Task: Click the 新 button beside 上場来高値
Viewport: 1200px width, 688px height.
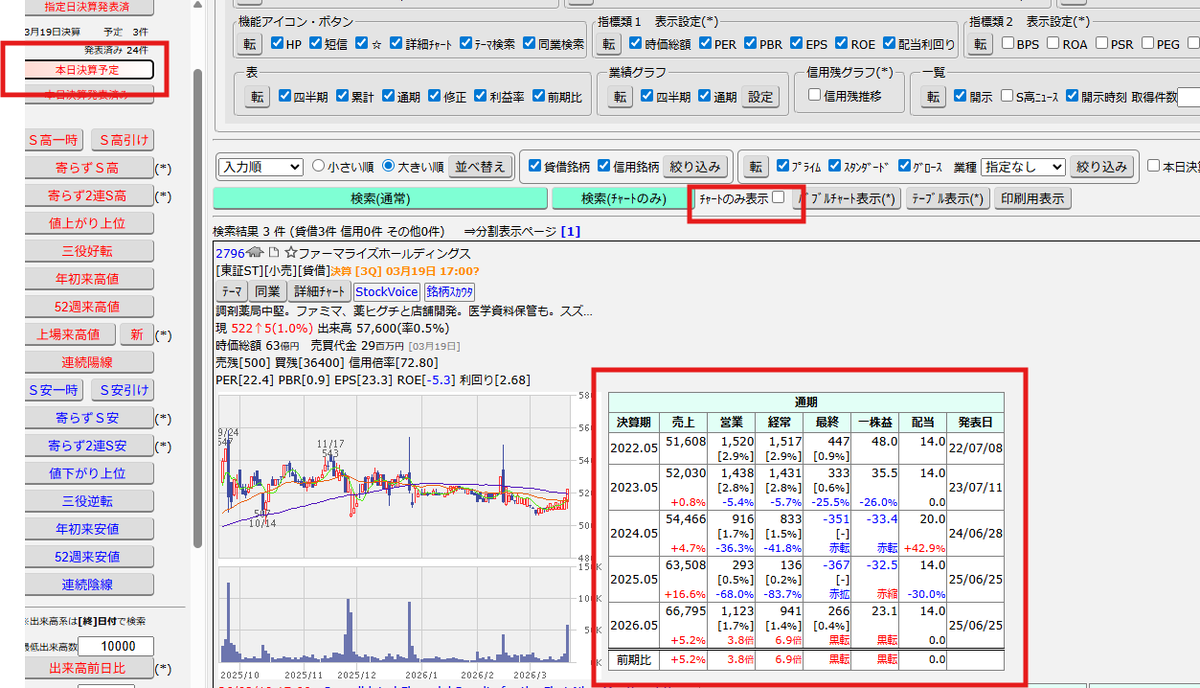Action: pyautogui.click(x=136, y=334)
